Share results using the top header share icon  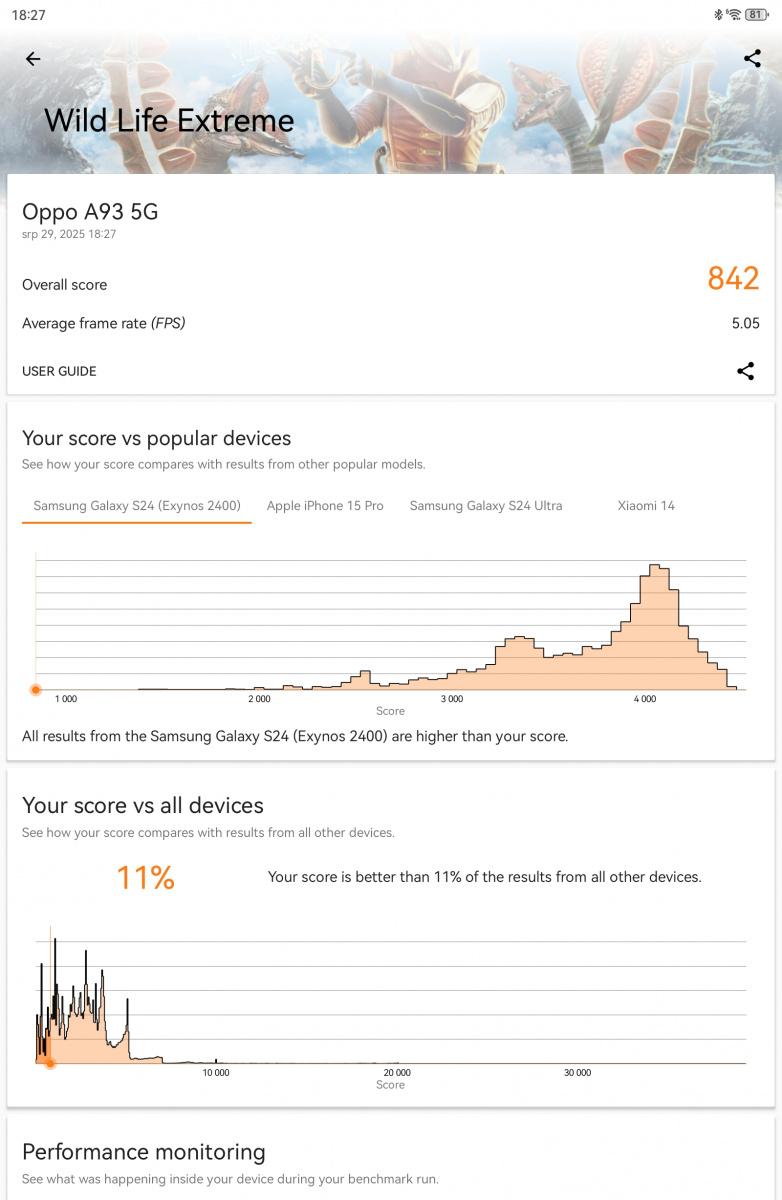[x=752, y=59]
